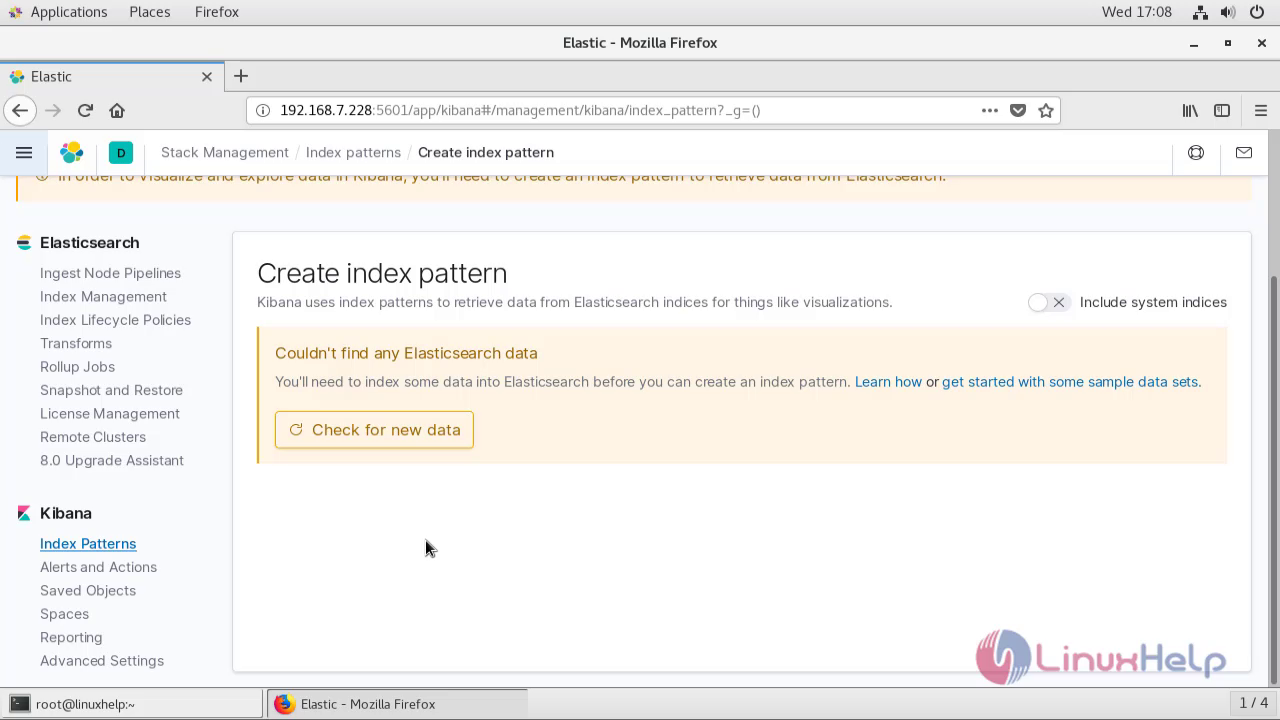Open Ingest Node Pipelines
The image size is (1280, 720).
tap(110, 273)
